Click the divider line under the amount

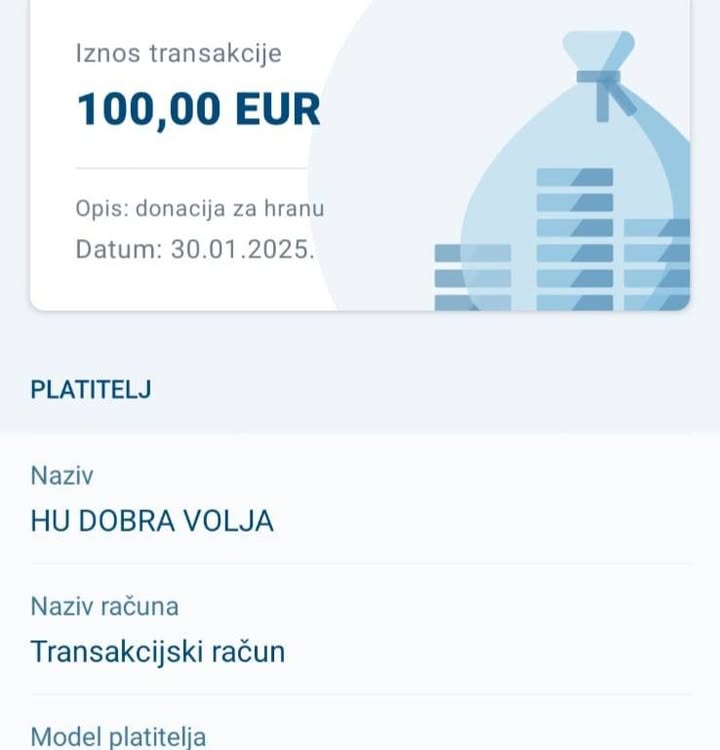pyautogui.click(x=191, y=168)
